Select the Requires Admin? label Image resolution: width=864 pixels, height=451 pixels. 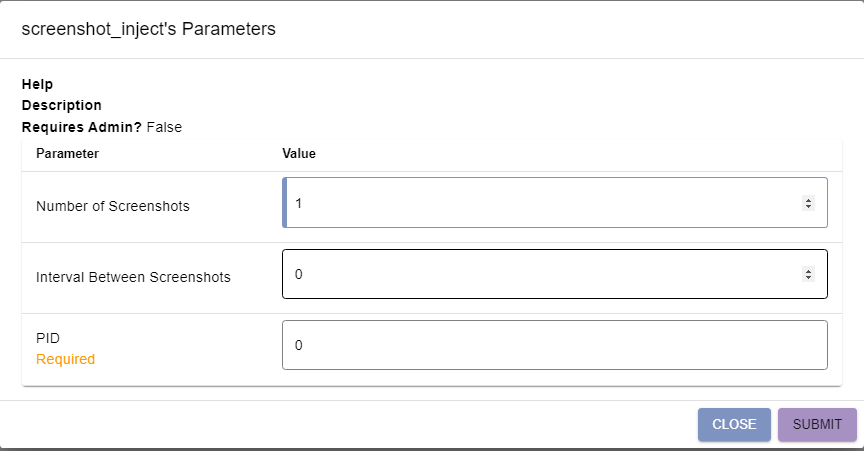coord(82,127)
